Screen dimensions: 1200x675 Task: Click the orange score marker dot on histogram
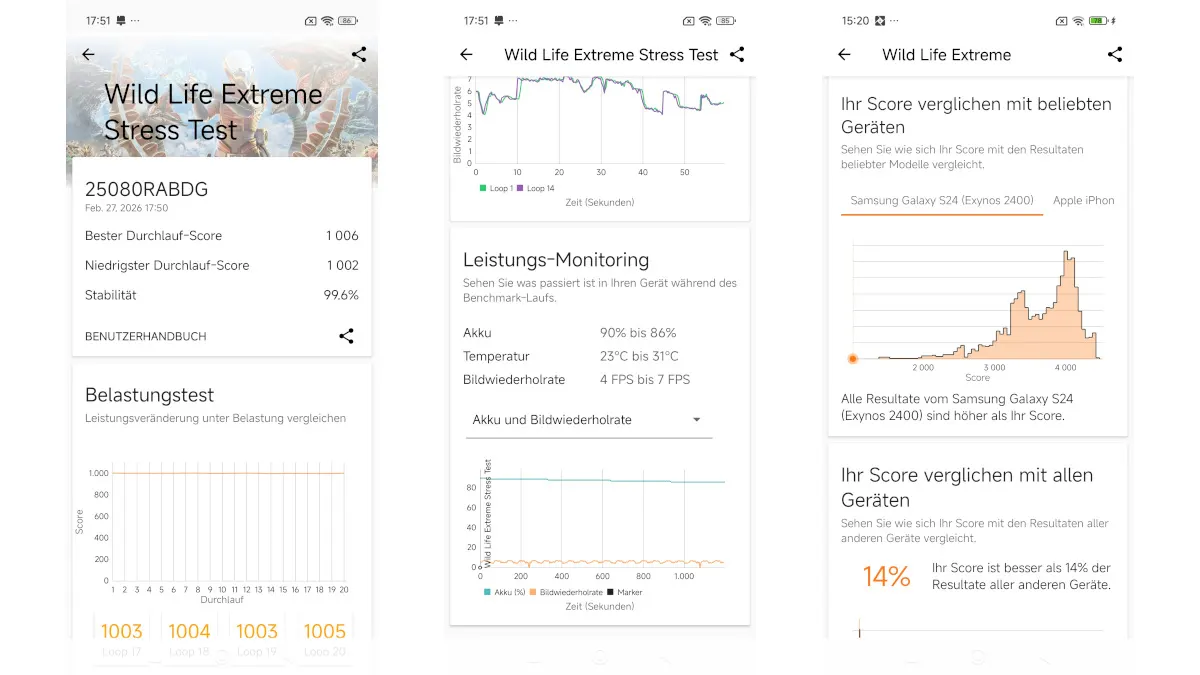853,358
